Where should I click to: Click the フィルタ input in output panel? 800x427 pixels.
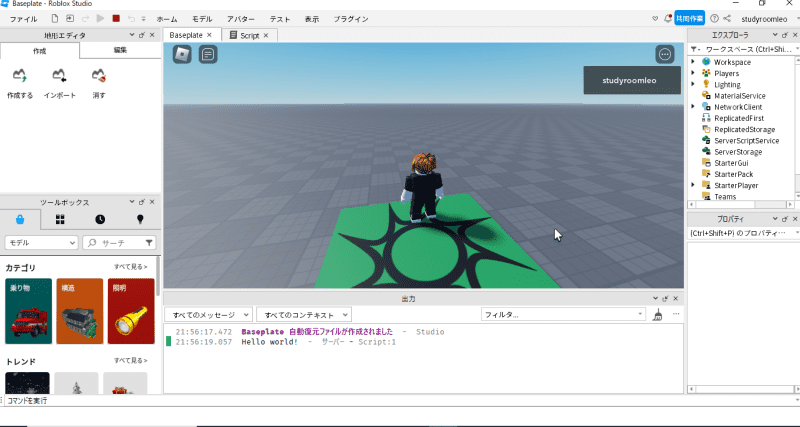563,315
